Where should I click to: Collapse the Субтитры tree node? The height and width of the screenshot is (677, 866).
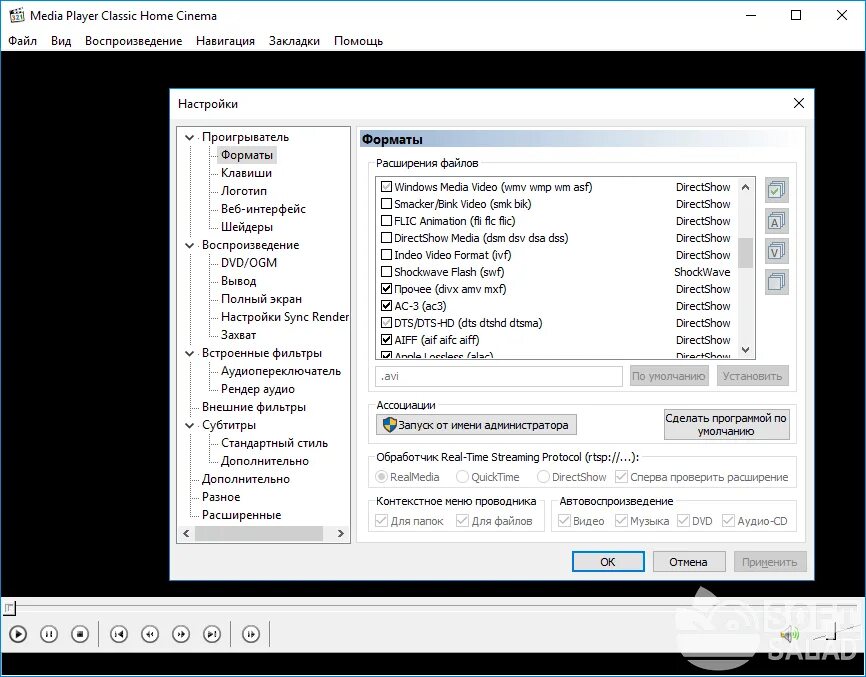coord(189,425)
